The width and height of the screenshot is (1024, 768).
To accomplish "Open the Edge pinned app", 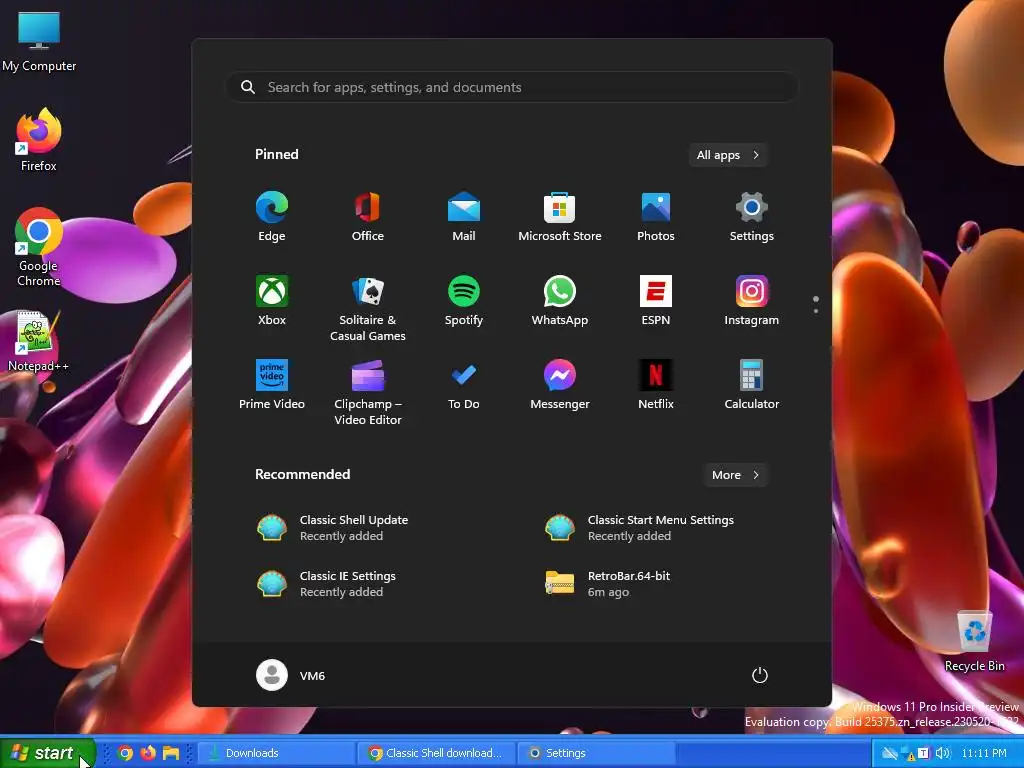I will 272,216.
